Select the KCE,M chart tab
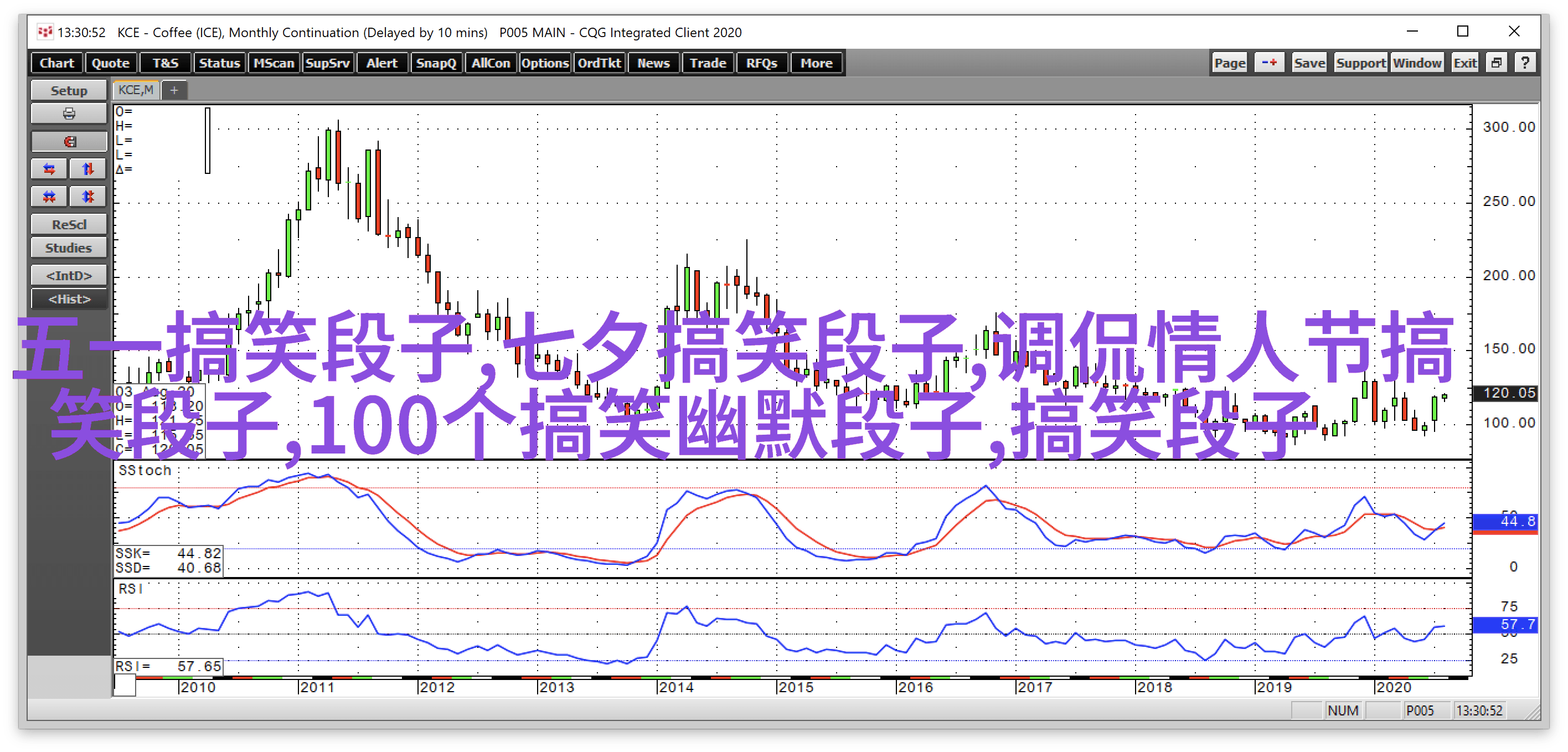This screenshot has height=752, width=1568. click(x=136, y=90)
